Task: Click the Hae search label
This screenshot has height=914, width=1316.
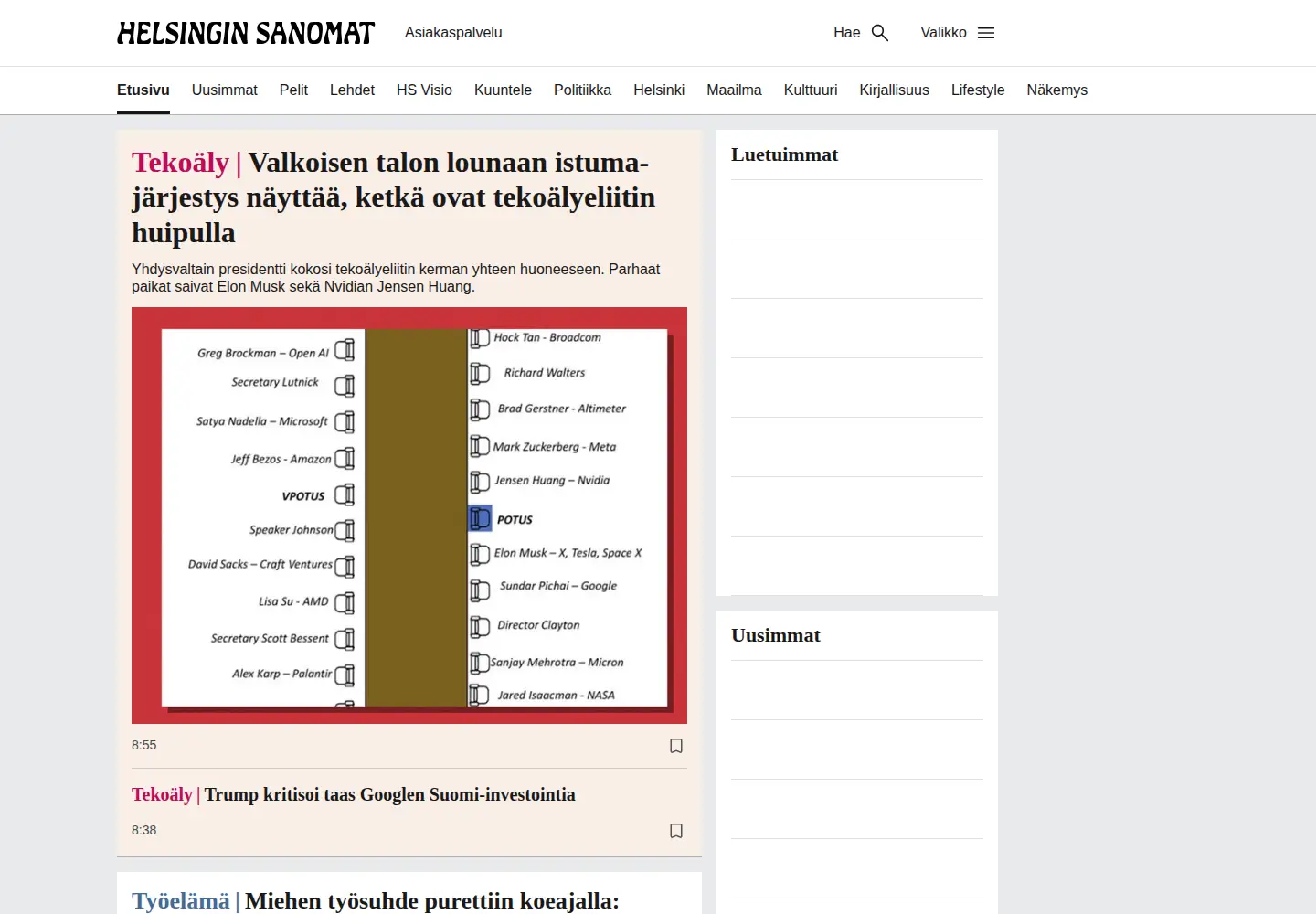Action: click(846, 33)
